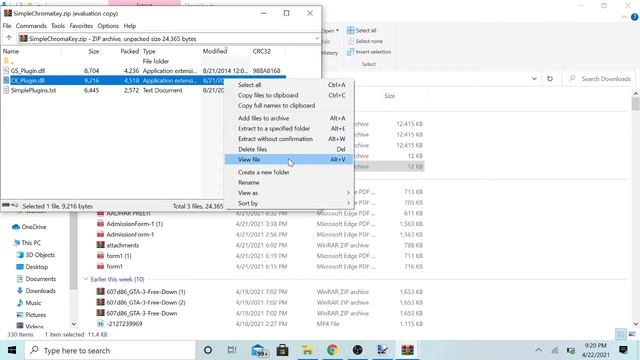This screenshot has width=640, height=360.
Task: Switch Explorer to details view icon
Action: point(621,334)
